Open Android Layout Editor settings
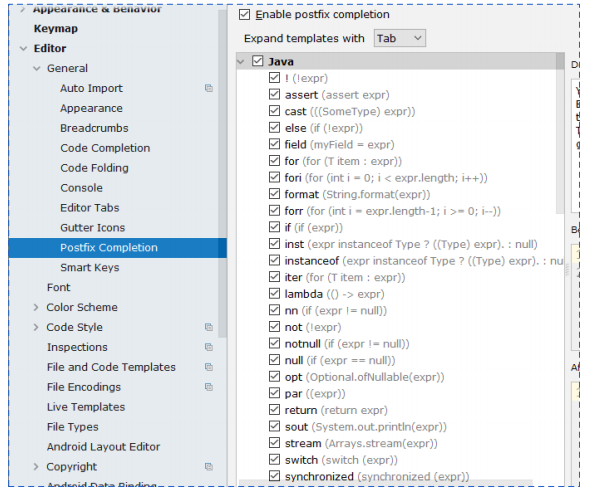The height and width of the screenshot is (495, 594). 103,447
